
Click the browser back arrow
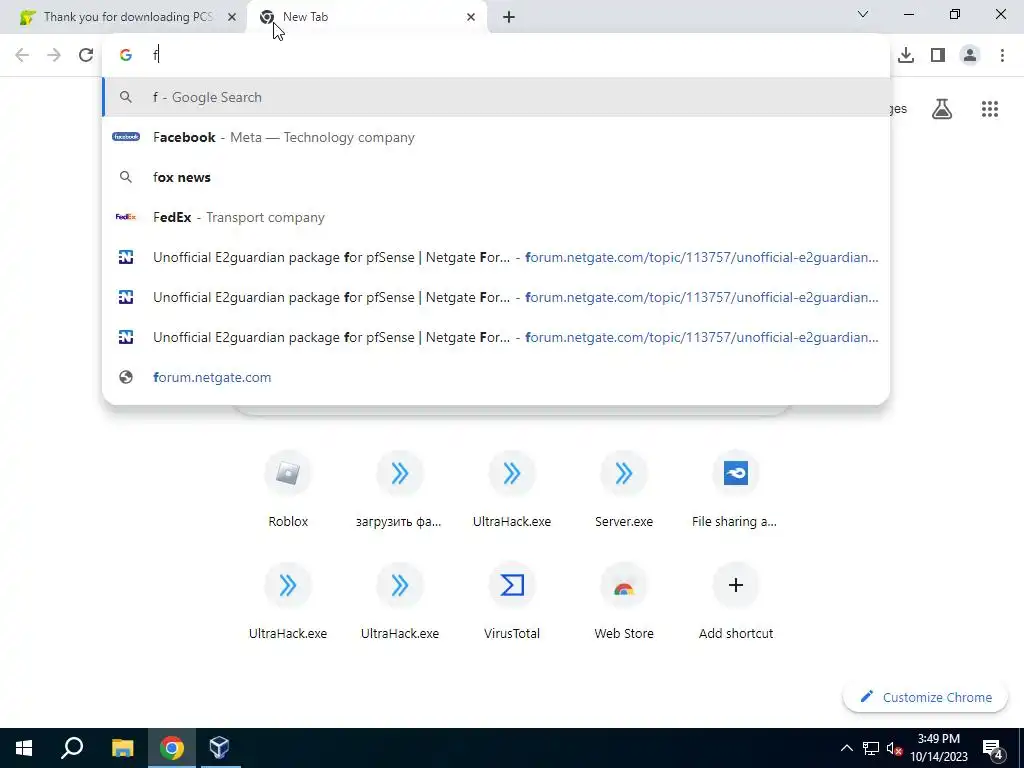coord(22,55)
